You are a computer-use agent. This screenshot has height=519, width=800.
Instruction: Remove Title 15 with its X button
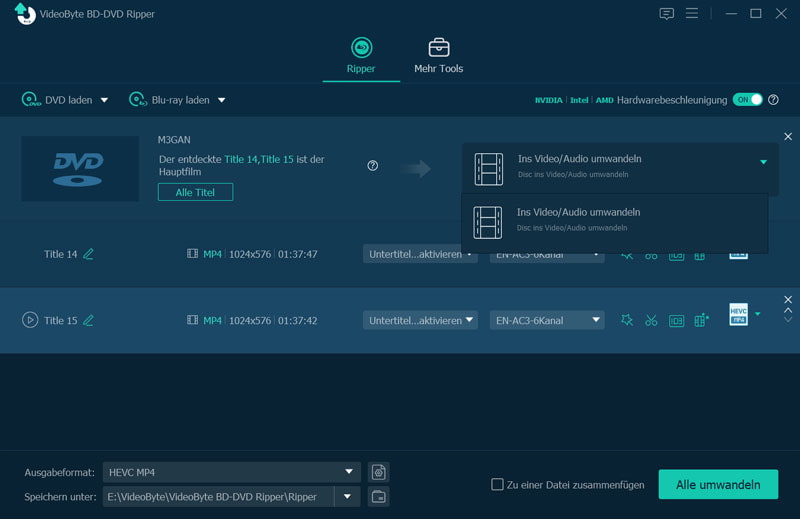tap(788, 300)
